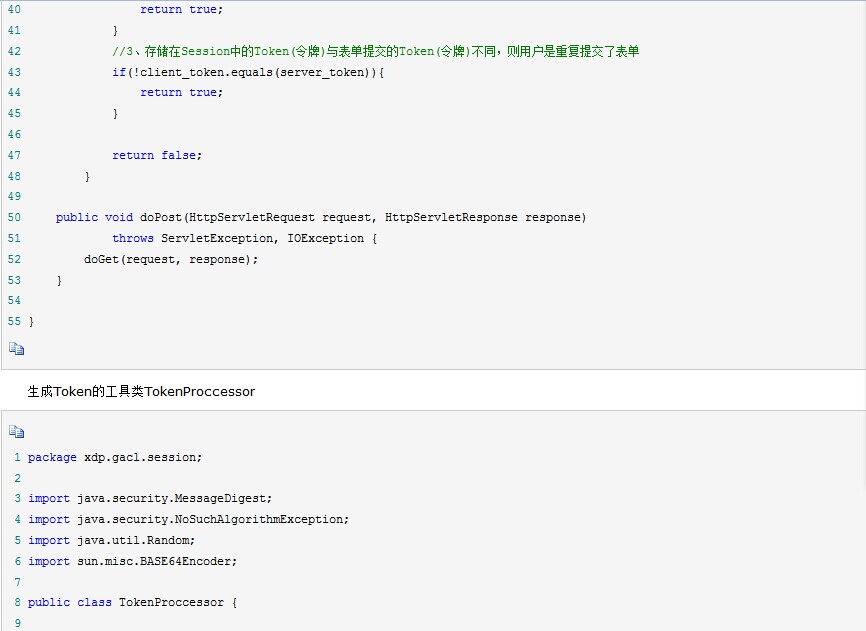Click the copy code icon below line 55
The height and width of the screenshot is (631, 866).
(16, 349)
